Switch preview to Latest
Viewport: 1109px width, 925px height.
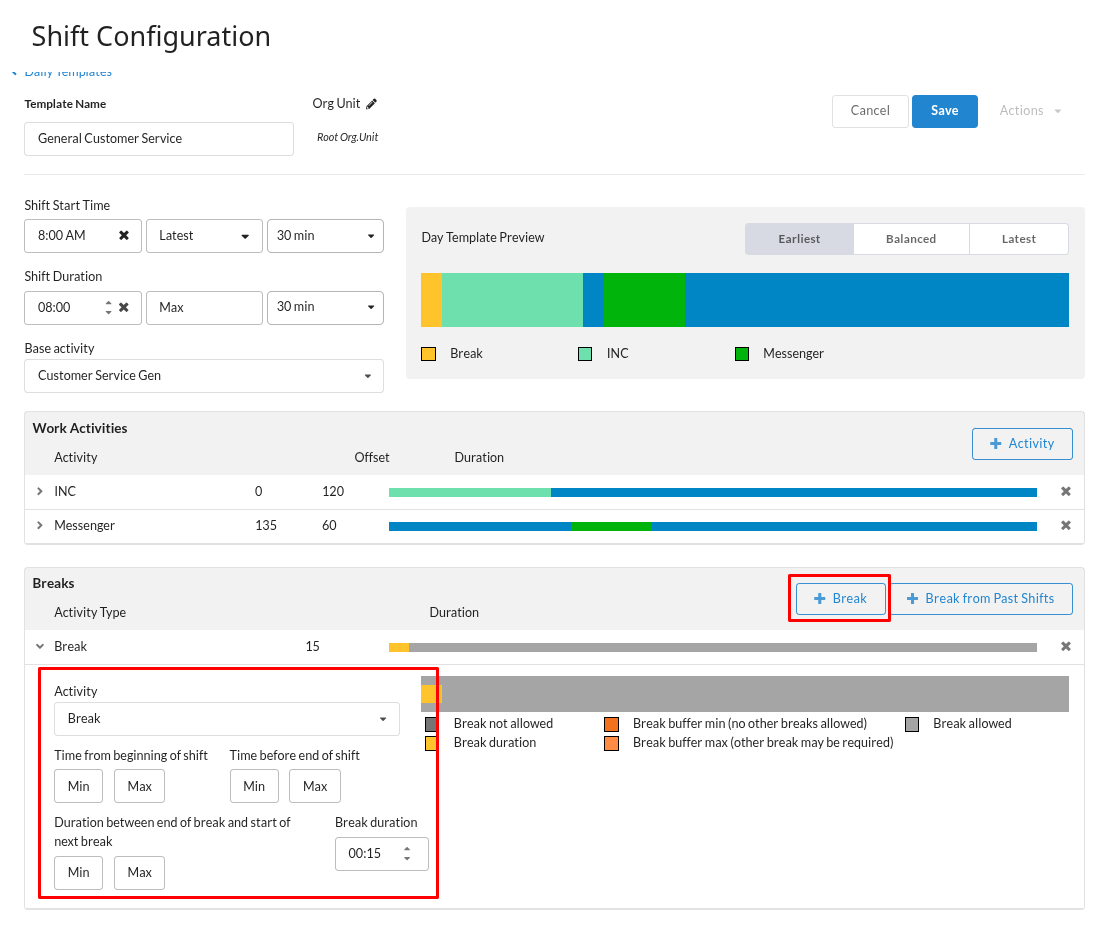click(1018, 239)
